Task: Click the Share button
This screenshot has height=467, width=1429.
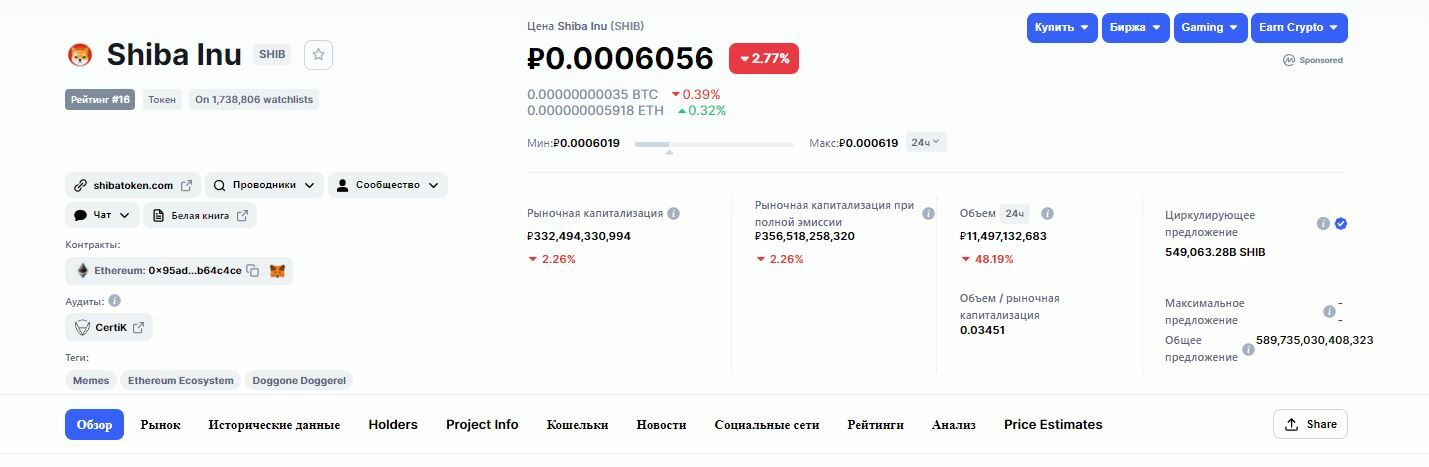Action: (1310, 424)
